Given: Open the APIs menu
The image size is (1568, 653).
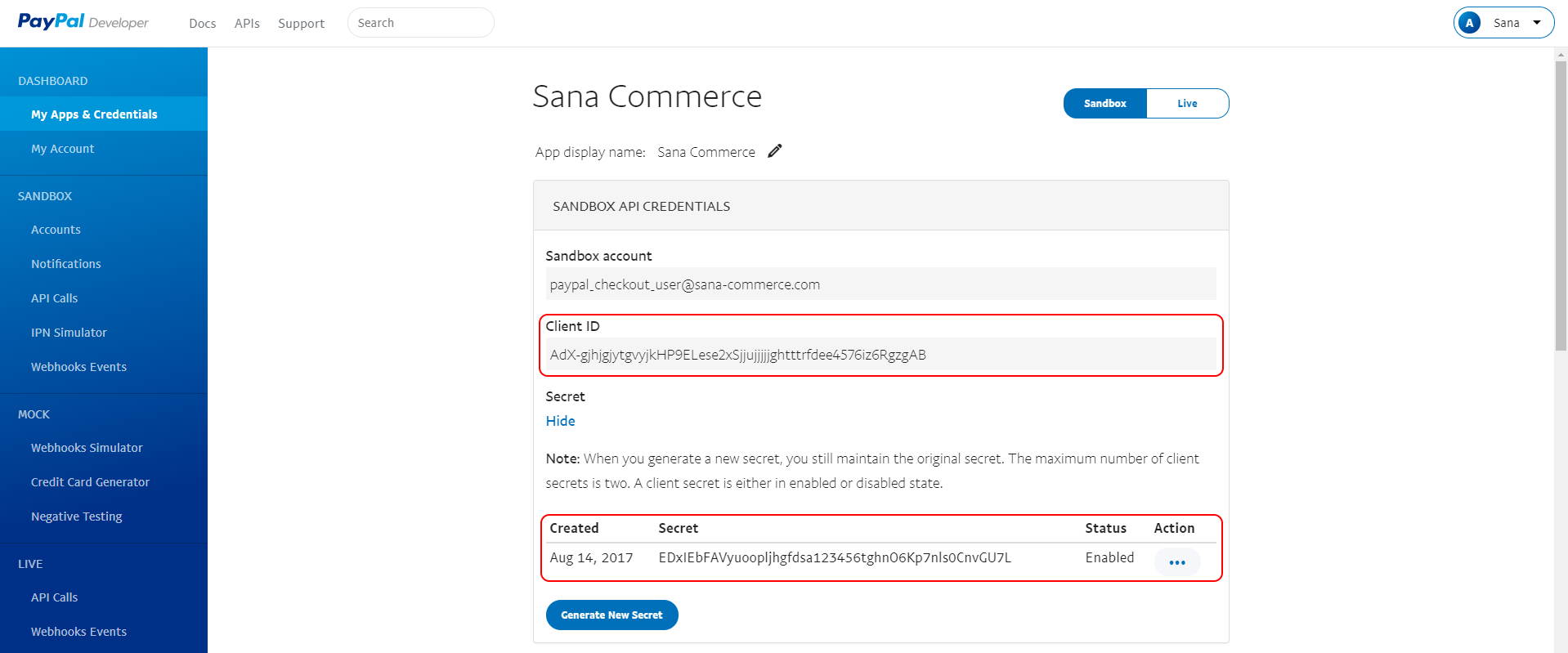Looking at the screenshot, I should (x=247, y=24).
